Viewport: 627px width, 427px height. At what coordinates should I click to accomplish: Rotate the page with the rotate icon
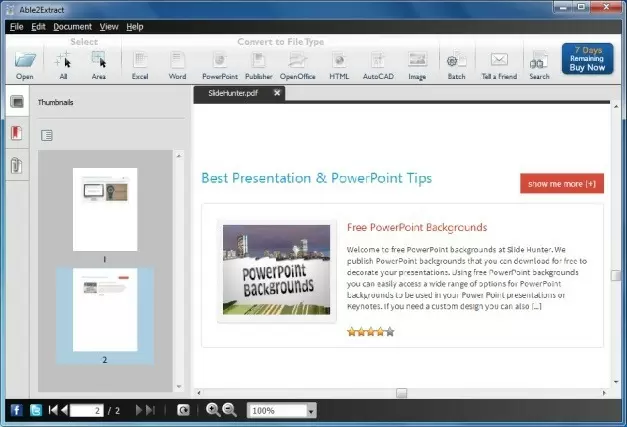tap(183, 410)
